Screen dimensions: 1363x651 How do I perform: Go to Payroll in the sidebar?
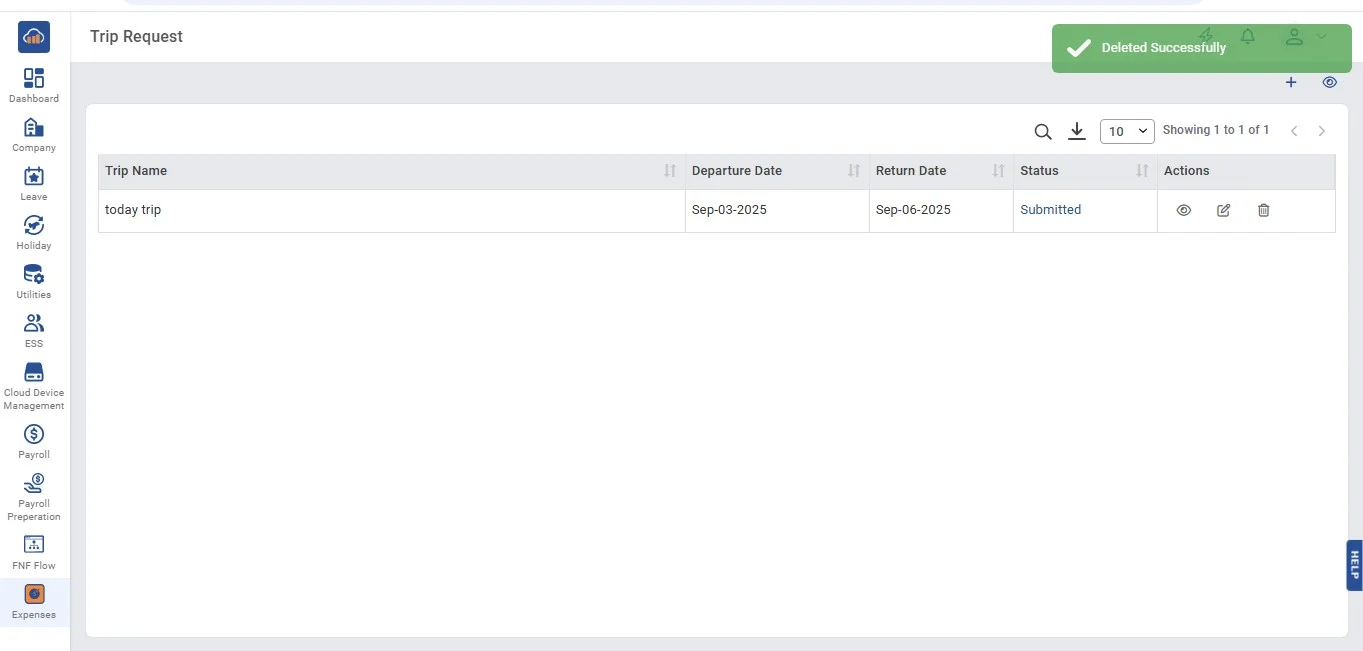[x=34, y=440]
